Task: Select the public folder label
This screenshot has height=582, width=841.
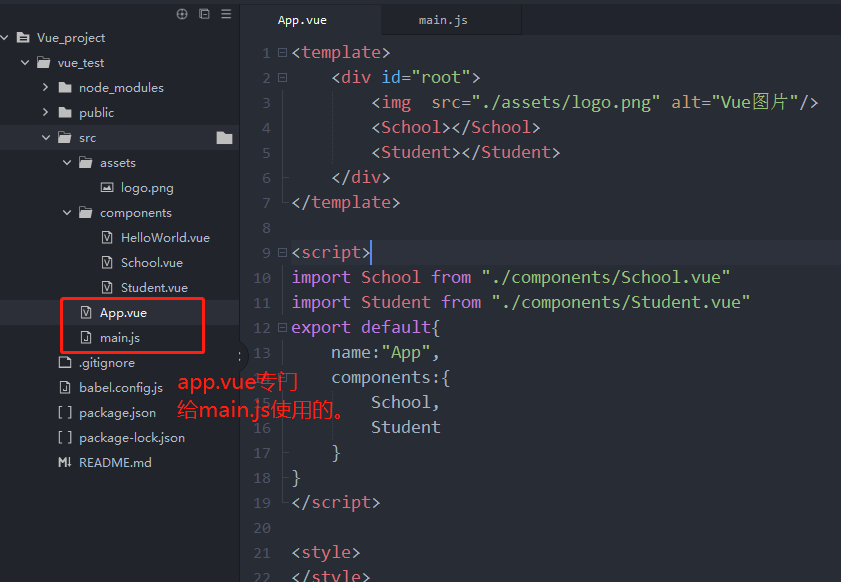Action: [x=97, y=113]
